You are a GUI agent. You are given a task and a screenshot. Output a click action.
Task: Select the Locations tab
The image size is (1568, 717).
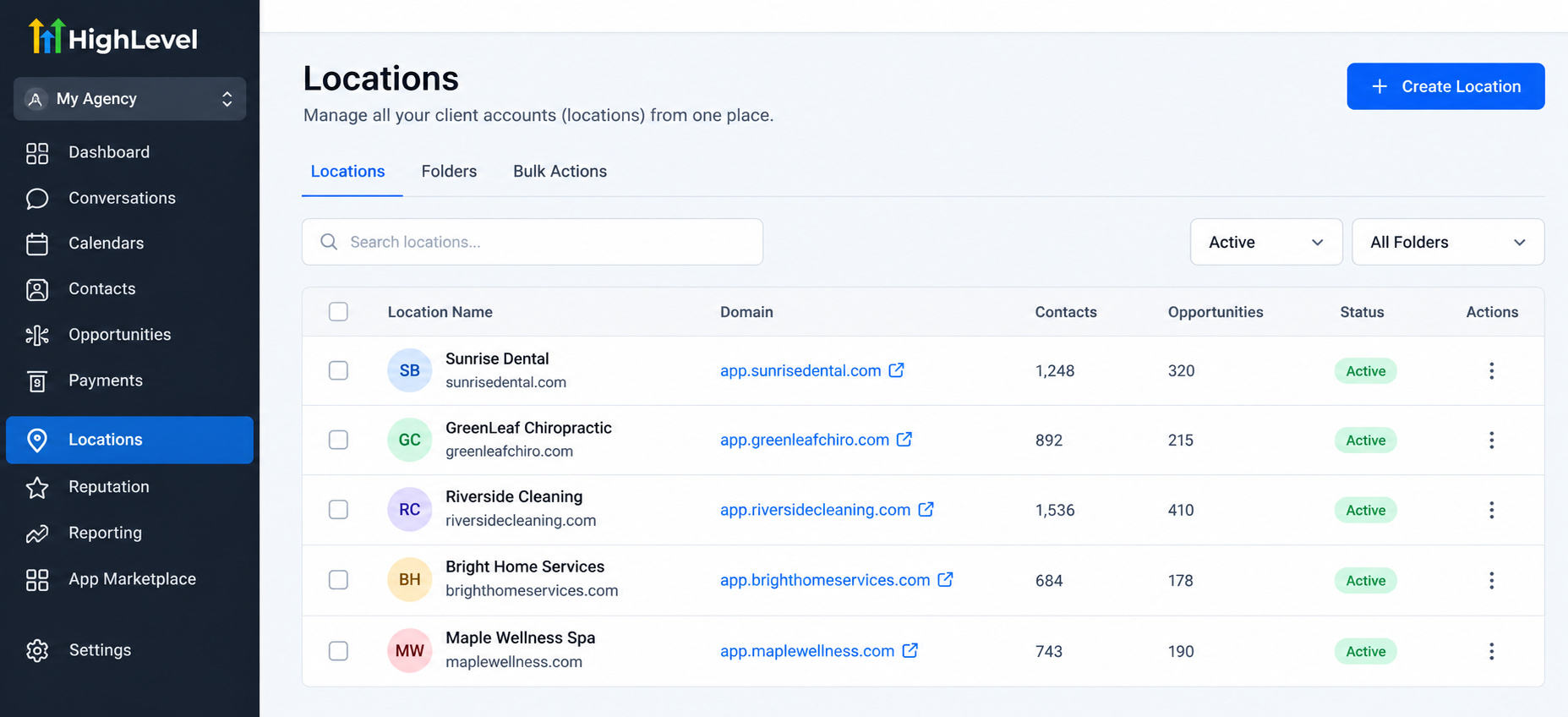pos(348,172)
